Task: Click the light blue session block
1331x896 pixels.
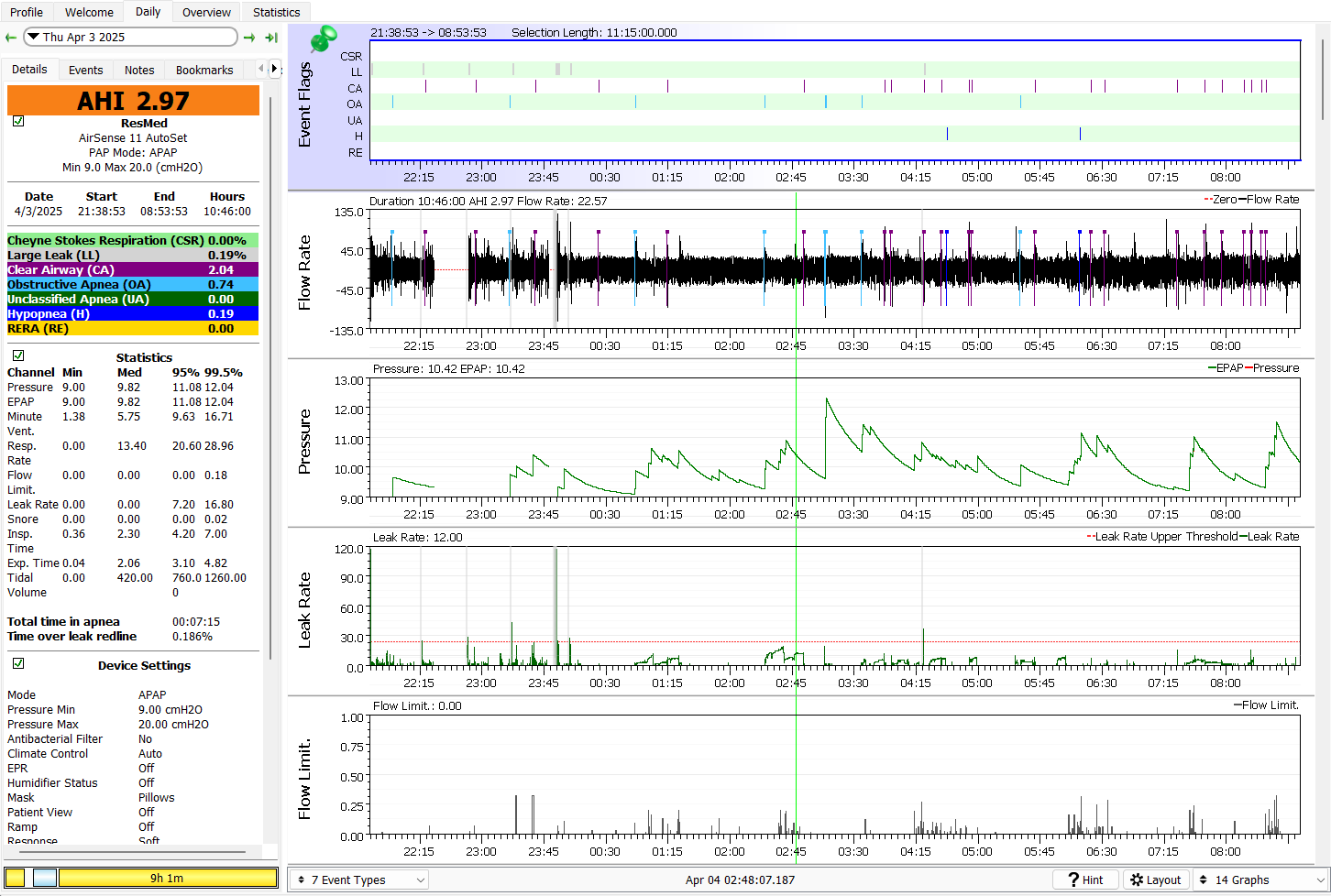Action: [45, 878]
